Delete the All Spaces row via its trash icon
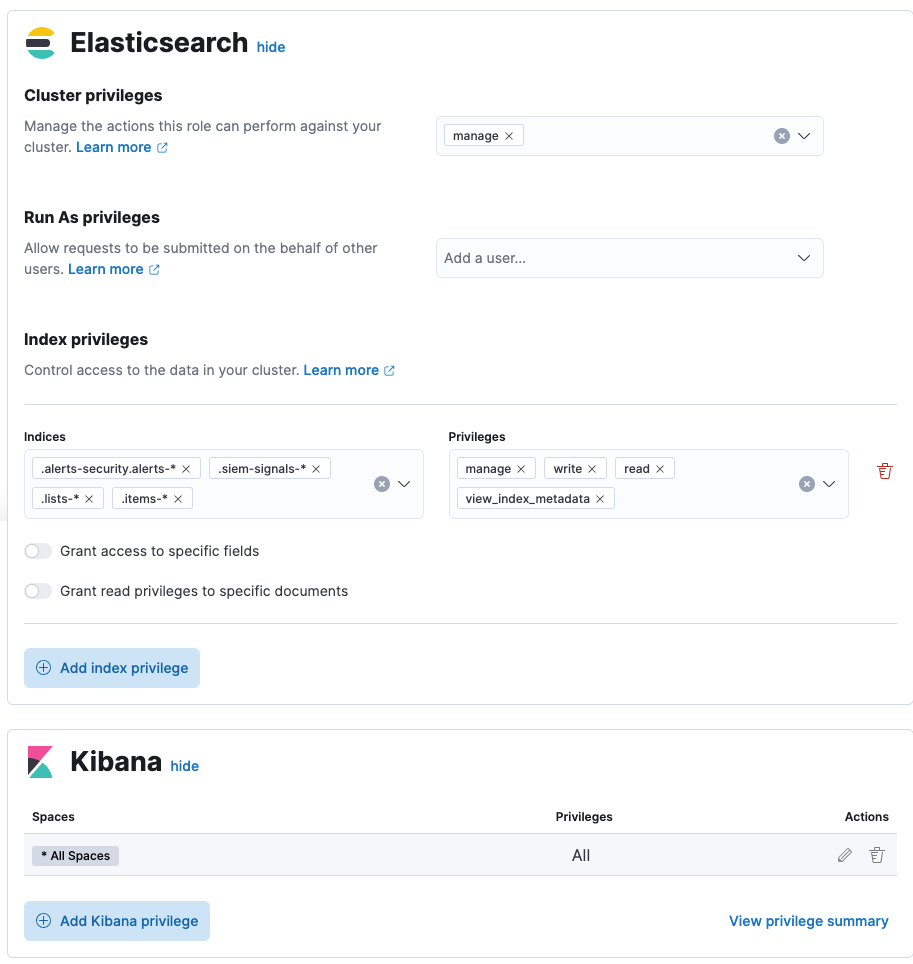Viewport: 913px width, 964px height. pyautogui.click(x=876, y=855)
